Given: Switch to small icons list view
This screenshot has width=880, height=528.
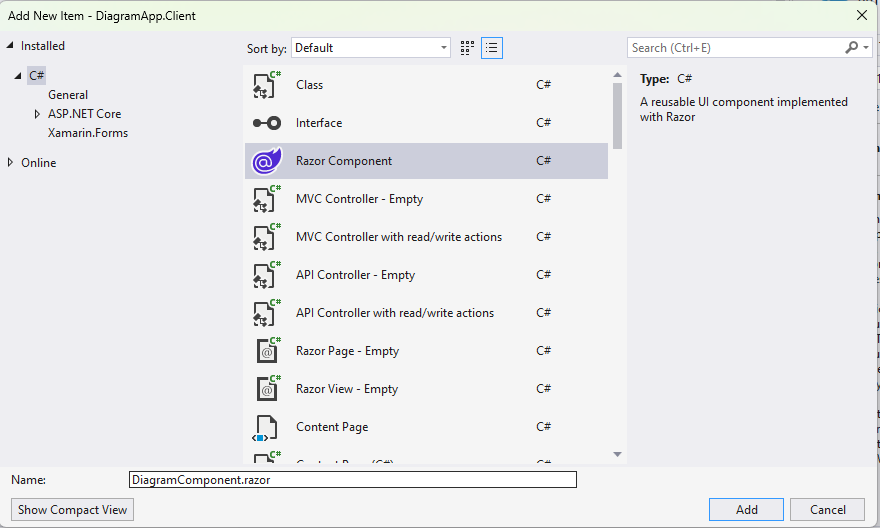Looking at the screenshot, I should coord(492,48).
